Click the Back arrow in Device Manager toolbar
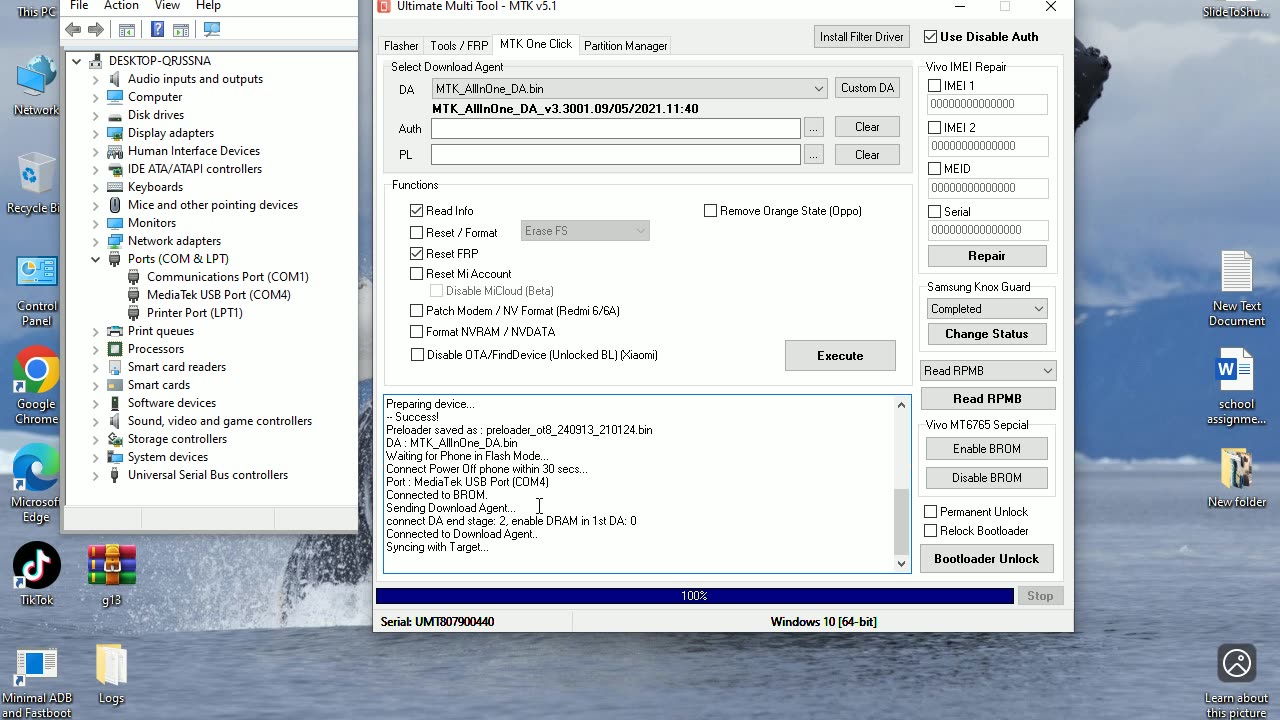 pyautogui.click(x=73, y=30)
